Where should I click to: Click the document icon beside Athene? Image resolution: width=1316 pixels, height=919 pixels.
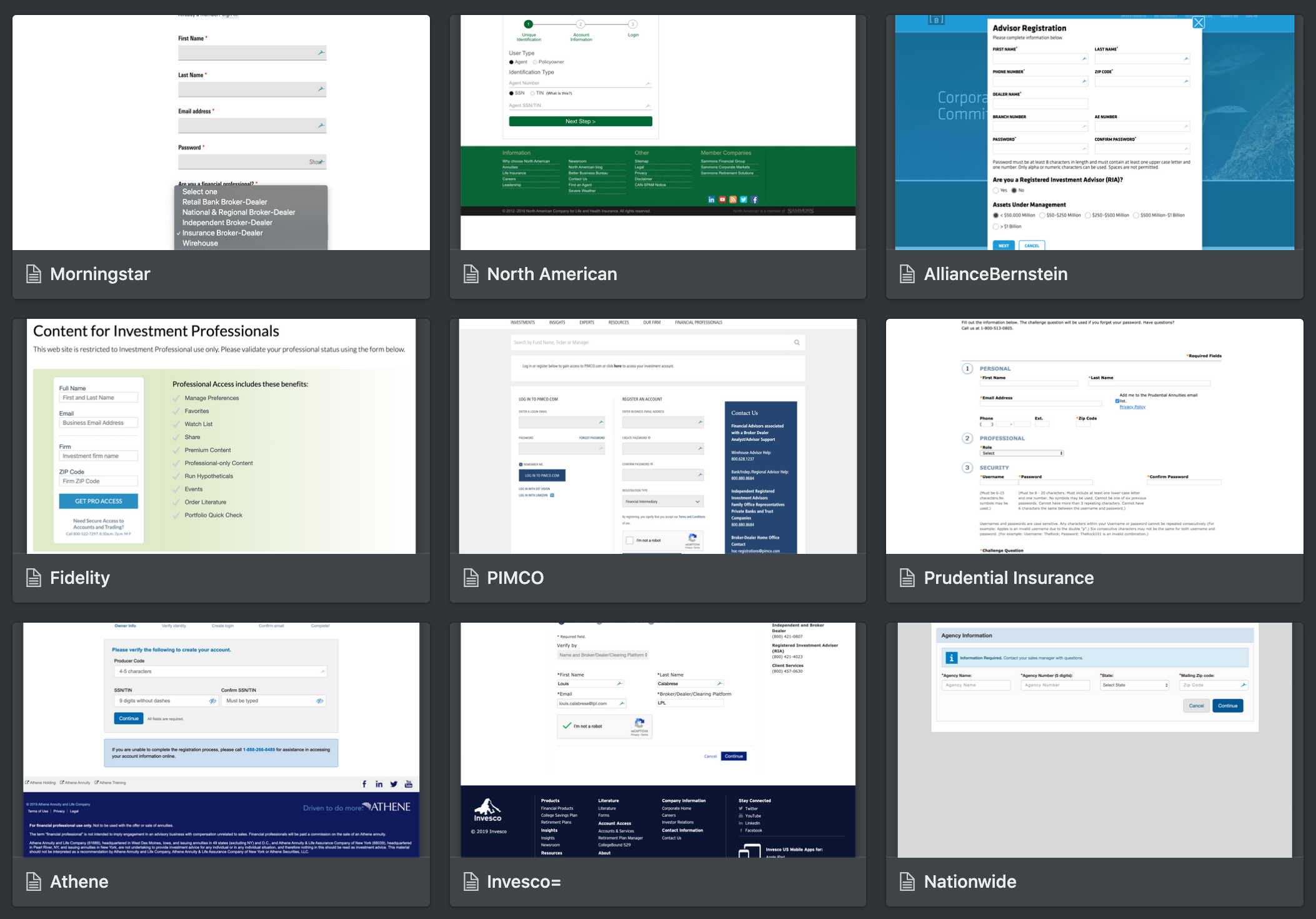click(34, 881)
